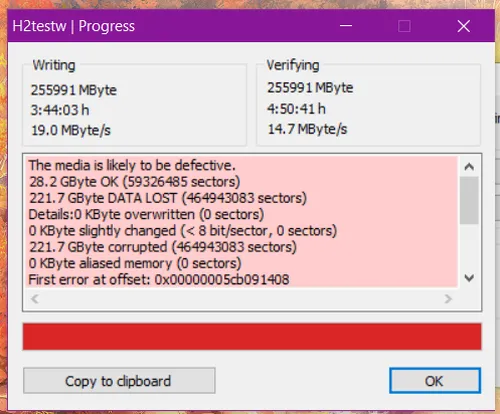Click the horizontal scroll left arrow
The width and height of the screenshot is (500, 414).
tap(35, 299)
